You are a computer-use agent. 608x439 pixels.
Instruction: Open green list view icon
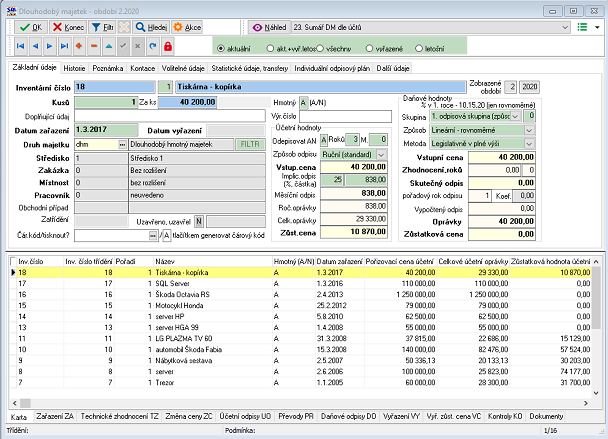(x=582, y=27)
